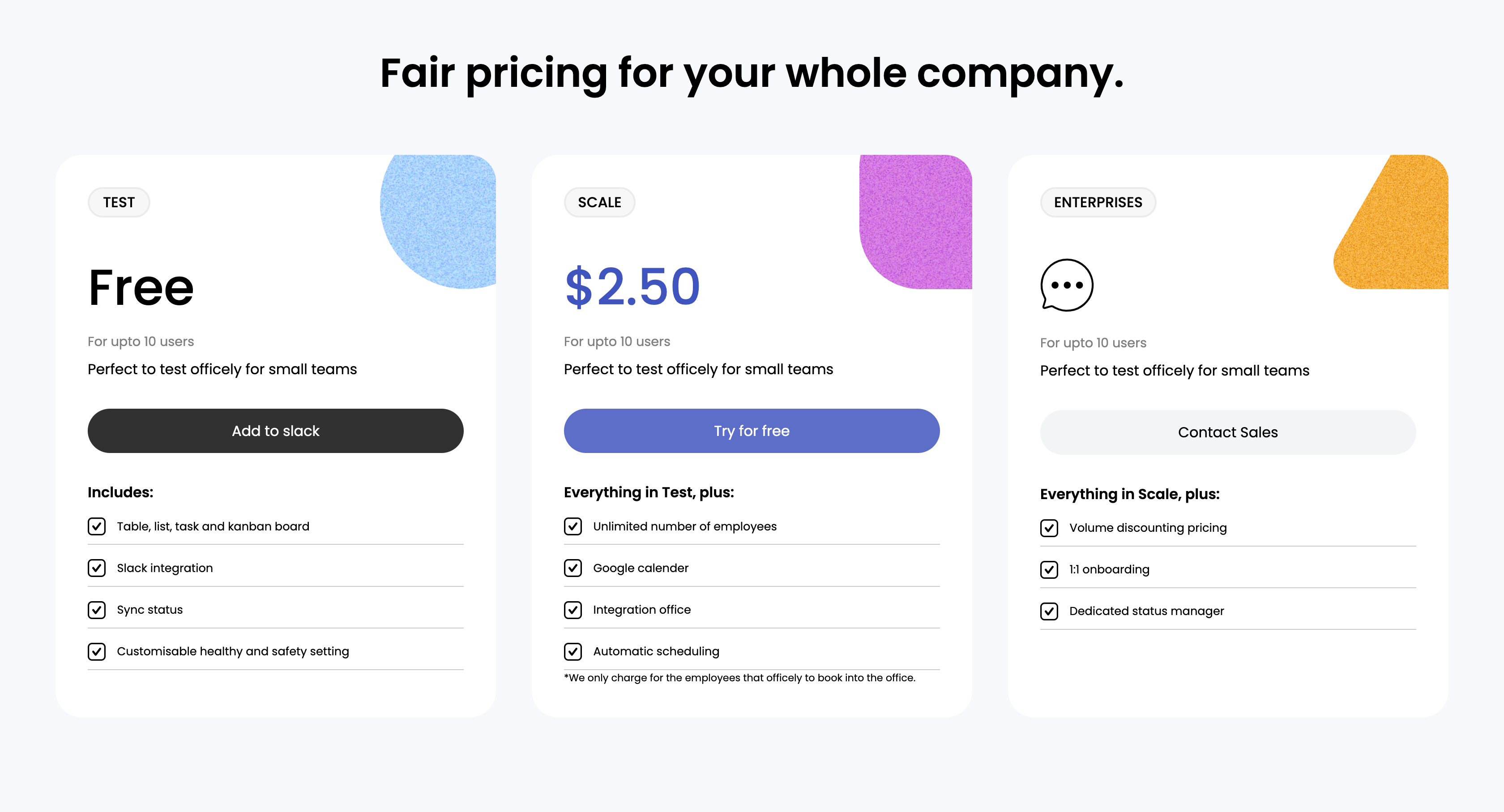Viewport: 1504px width, 812px height.
Task: Click the checkmark icon beside Dedicated status manager
Action: [x=1049, y=611]
